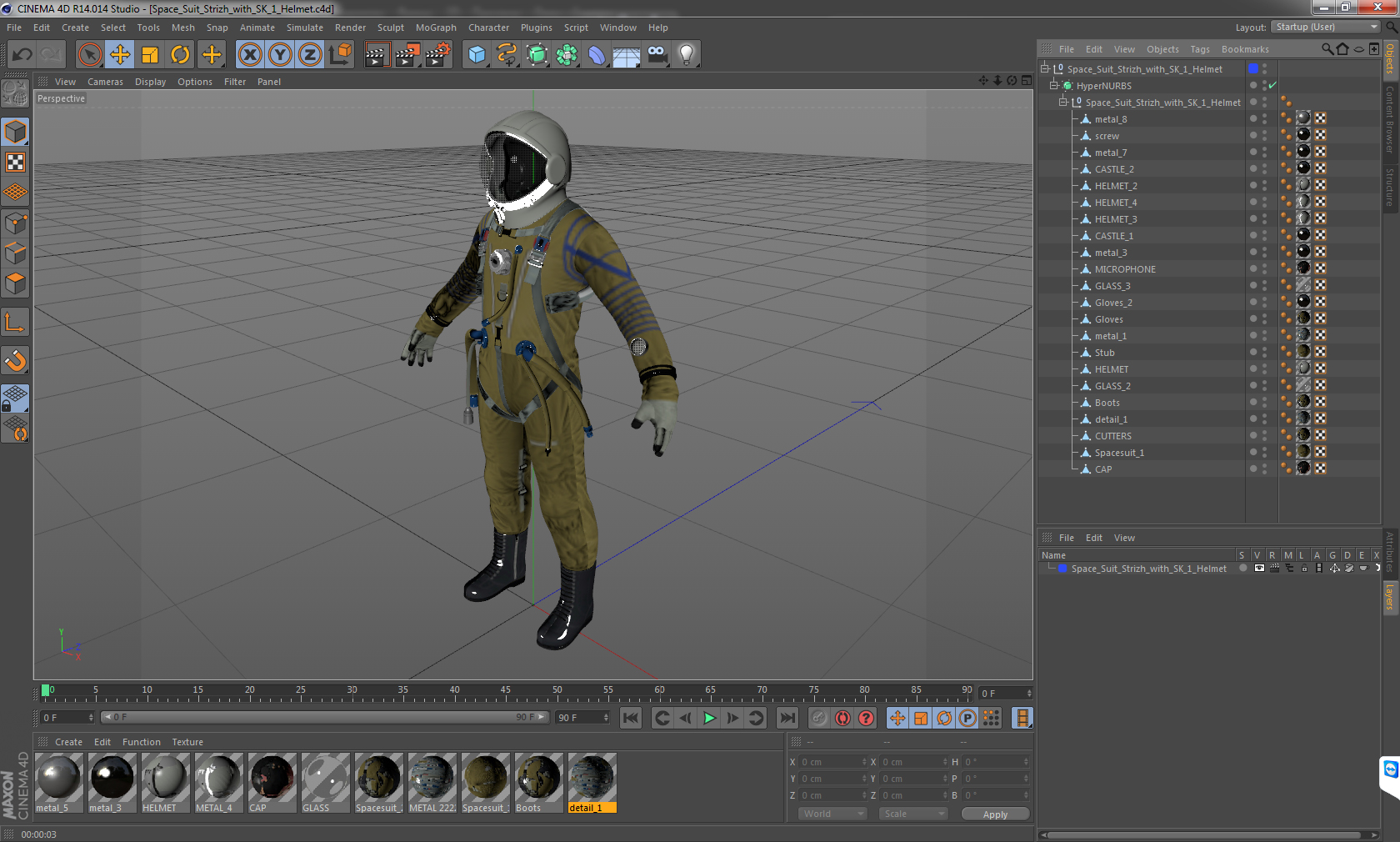The image size is (1400, 842).
Task: Collapse nested Space_Suit_Strizh_with_SK_1_Helmet null
Action: click(1063, 102)
